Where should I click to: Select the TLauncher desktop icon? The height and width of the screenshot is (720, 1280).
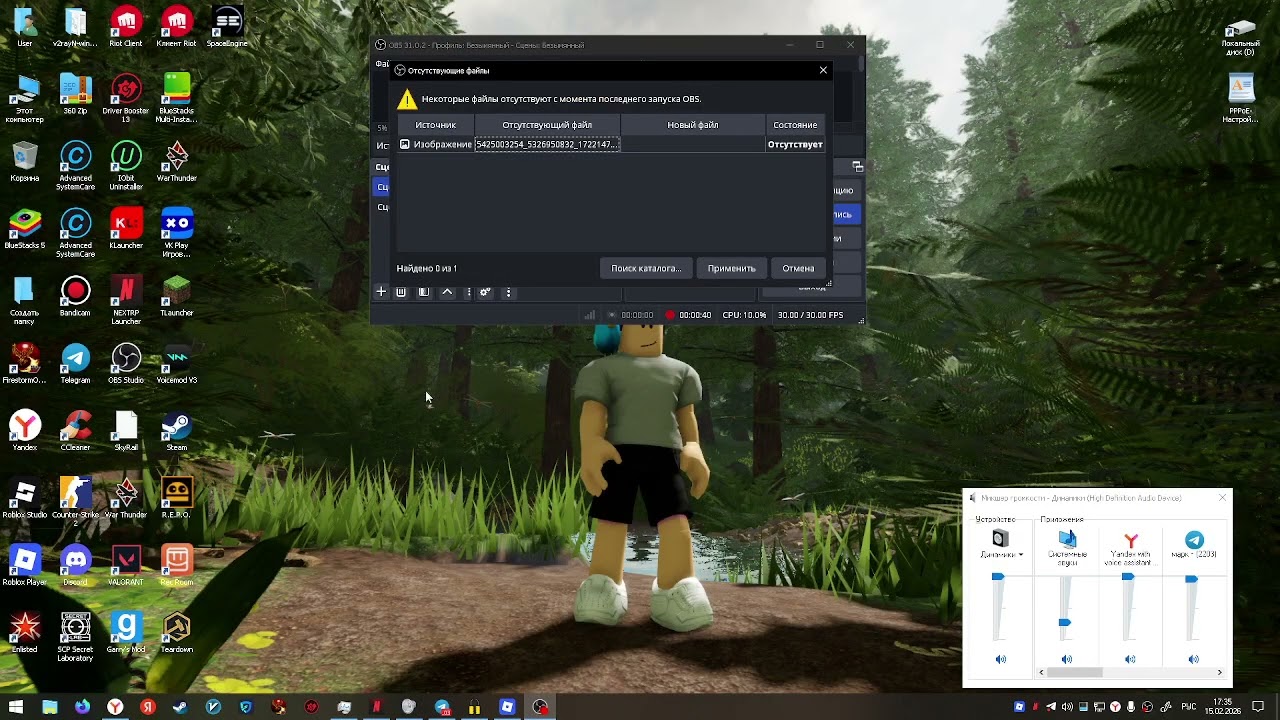(177, 297)
